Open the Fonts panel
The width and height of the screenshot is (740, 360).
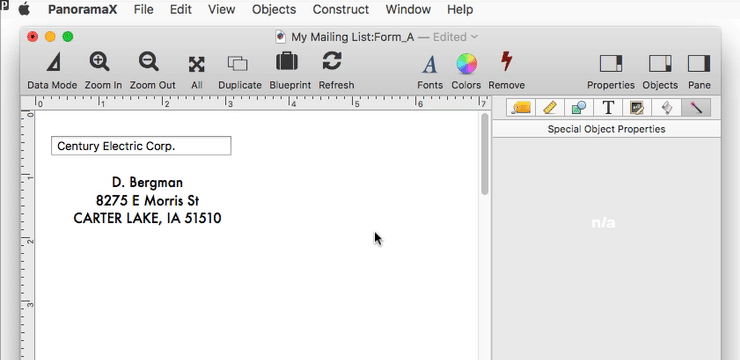coord(429,64)
